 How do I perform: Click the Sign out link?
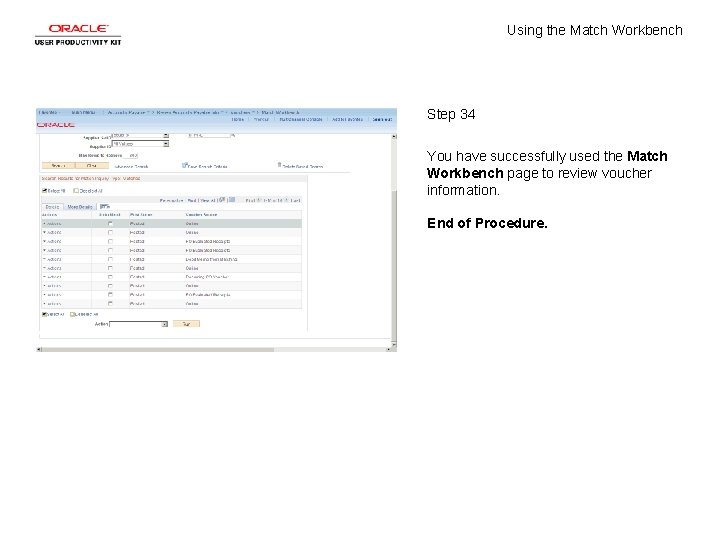[382, 119]
